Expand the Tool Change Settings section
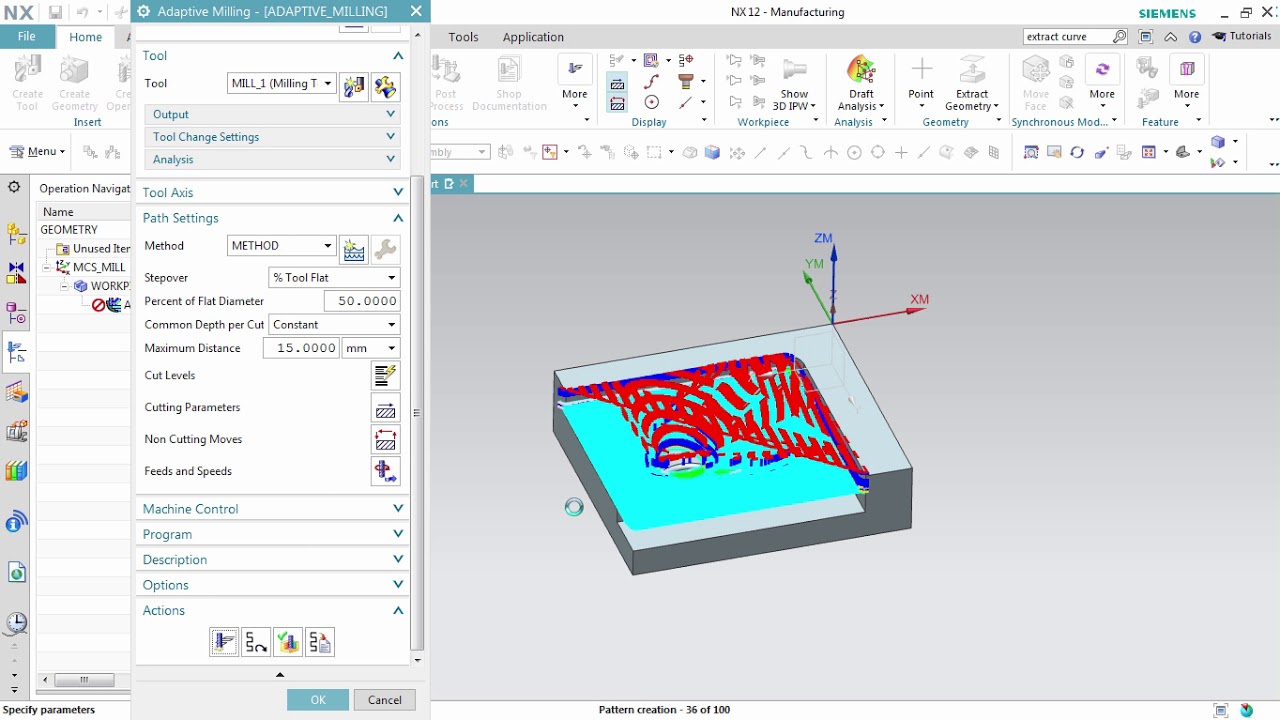 pos(274,137)
